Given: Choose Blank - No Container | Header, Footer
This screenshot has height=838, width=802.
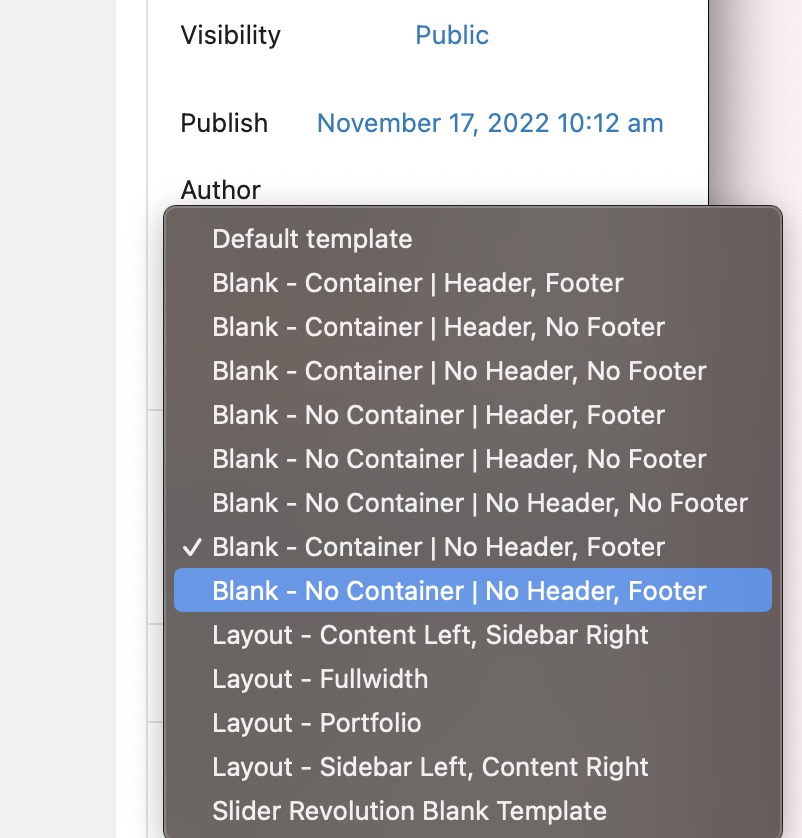Looking at the screenshot, I should click(438, 415).
